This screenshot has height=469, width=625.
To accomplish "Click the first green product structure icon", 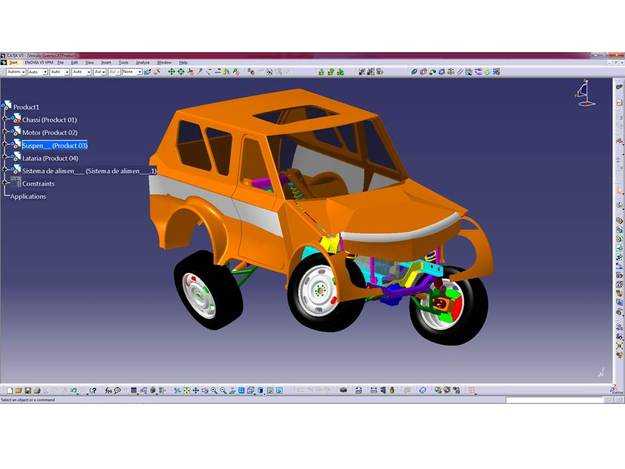I will point(321,72).
